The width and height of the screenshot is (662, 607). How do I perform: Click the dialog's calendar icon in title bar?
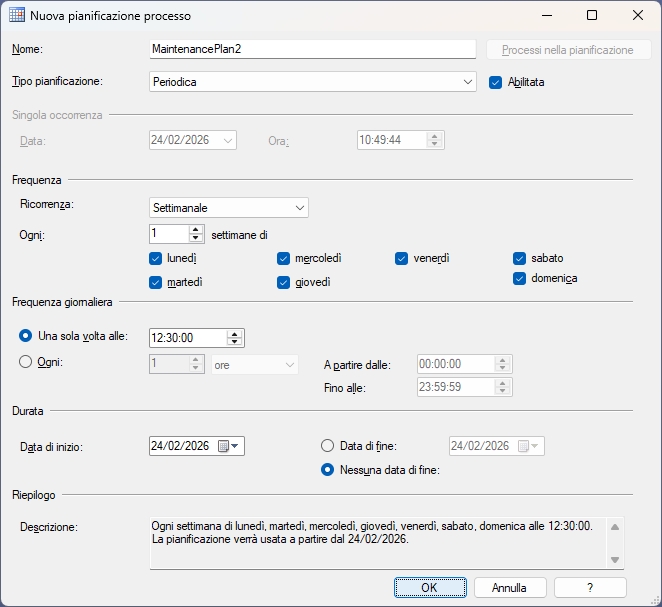click(16, 16)
